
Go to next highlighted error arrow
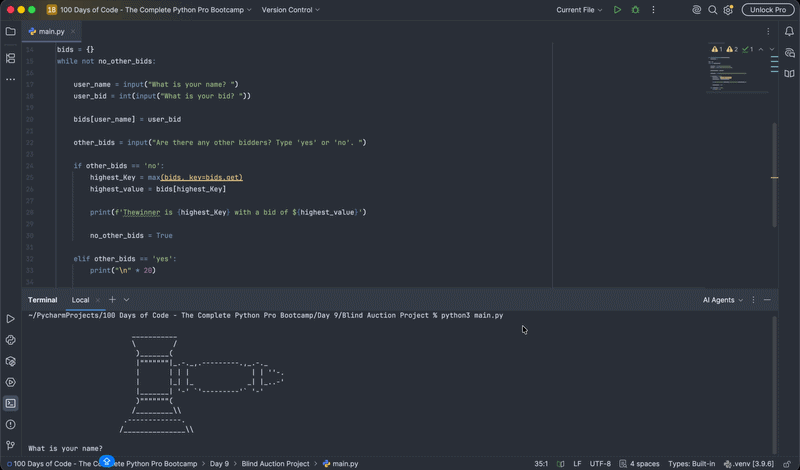(771, 50)
